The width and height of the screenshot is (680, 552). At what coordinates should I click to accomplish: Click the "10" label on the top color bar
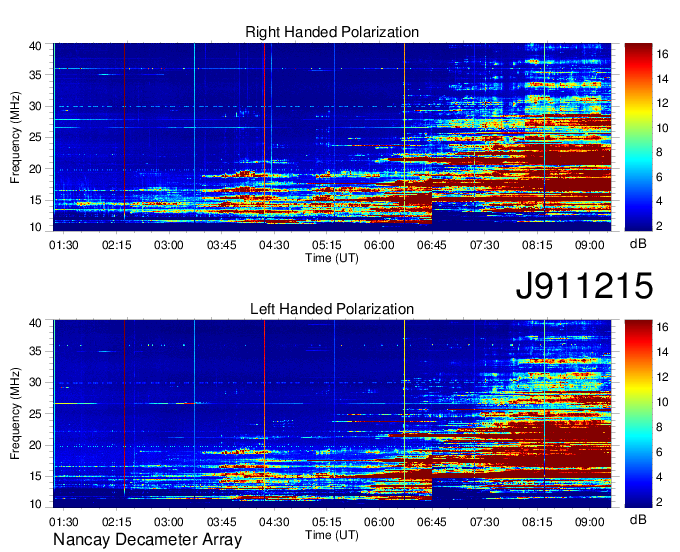(662, 127)
